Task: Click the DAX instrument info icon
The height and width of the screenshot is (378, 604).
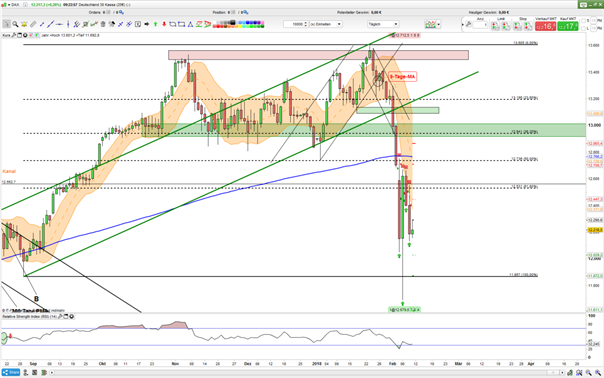Action: tap(25, 5)
